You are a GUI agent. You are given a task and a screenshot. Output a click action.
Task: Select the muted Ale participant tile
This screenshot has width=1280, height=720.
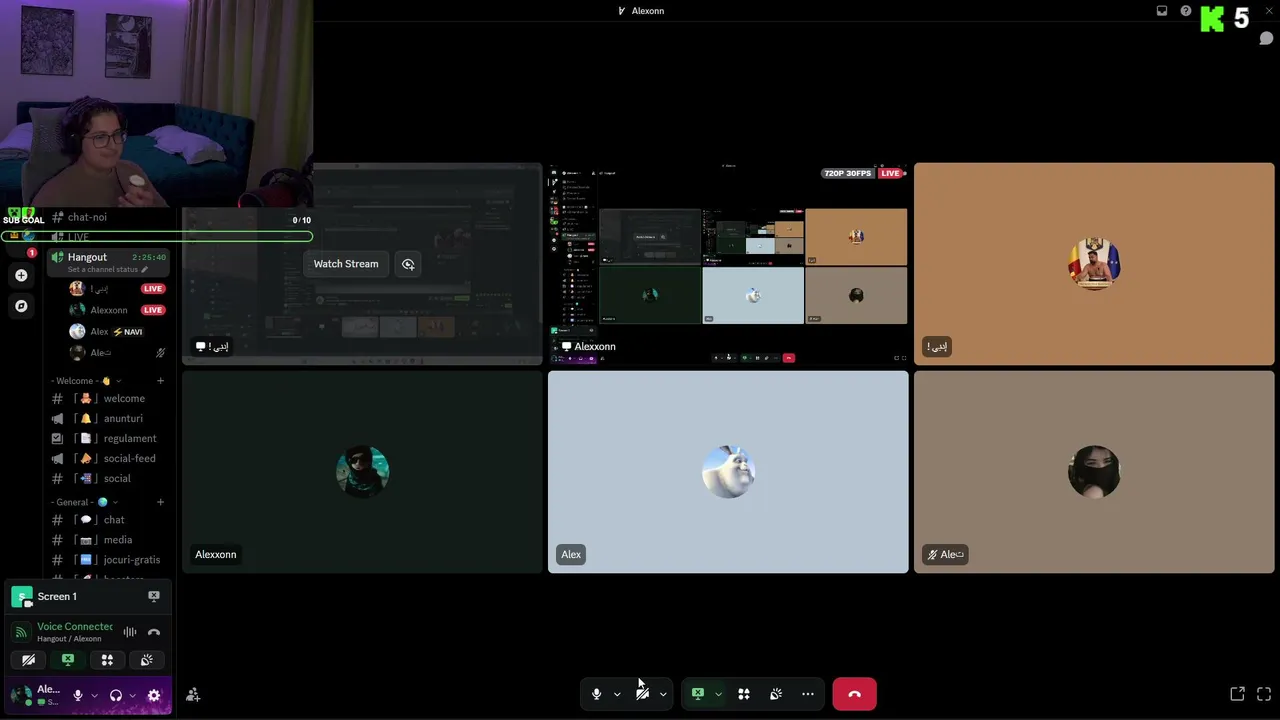tap(1094, 472)
